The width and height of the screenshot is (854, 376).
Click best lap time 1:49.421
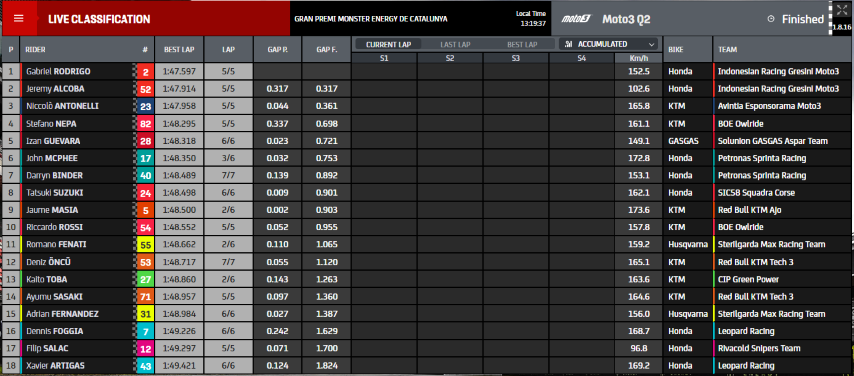(179, 366)
